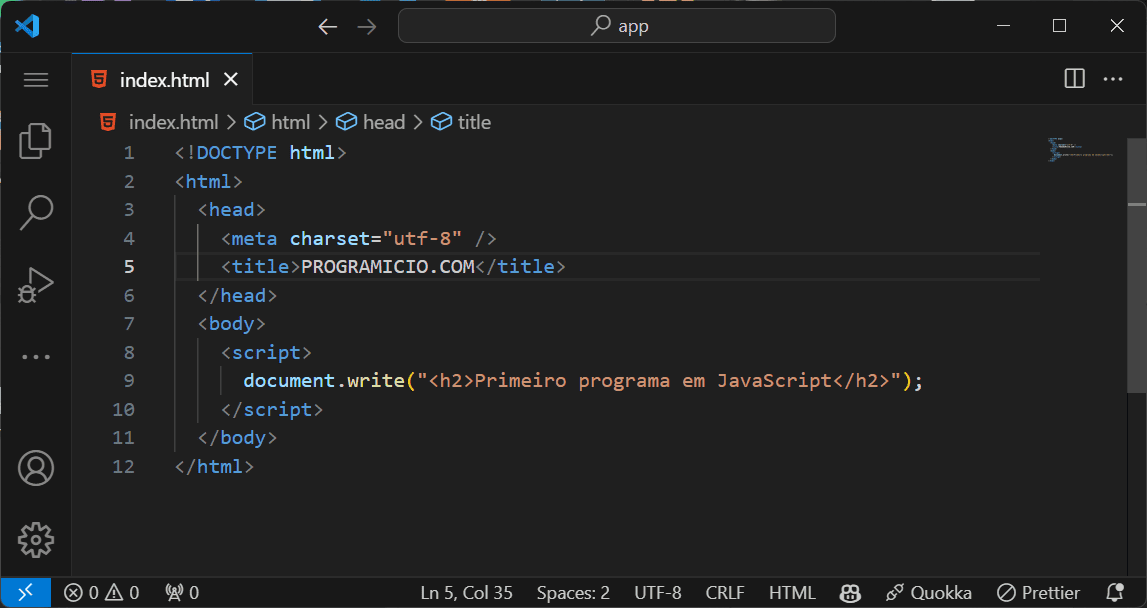Click the opening body tag on line 7
The height and width of the screenshot is (608, 1147).
231,324
